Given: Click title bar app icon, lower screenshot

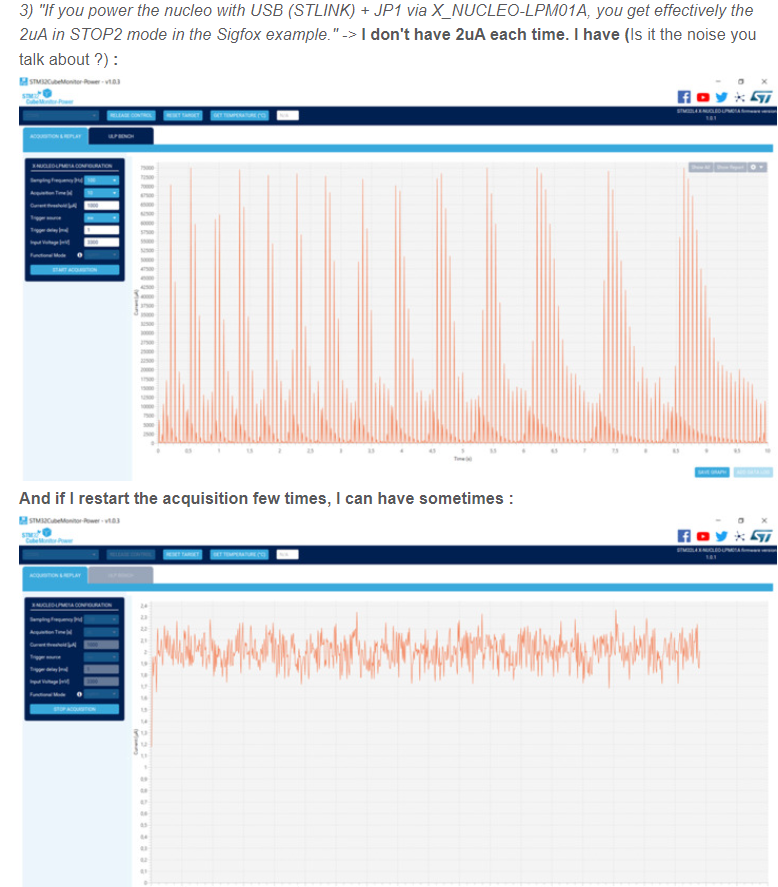Looking at the screenshot, I should pos(23,520).
